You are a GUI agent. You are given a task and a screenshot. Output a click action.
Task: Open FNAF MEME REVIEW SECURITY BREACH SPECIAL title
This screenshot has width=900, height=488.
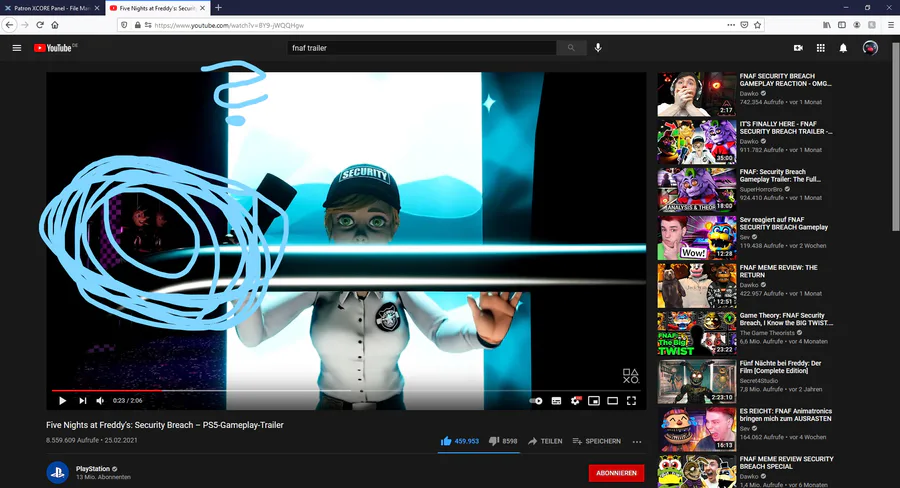click(786, 463)
